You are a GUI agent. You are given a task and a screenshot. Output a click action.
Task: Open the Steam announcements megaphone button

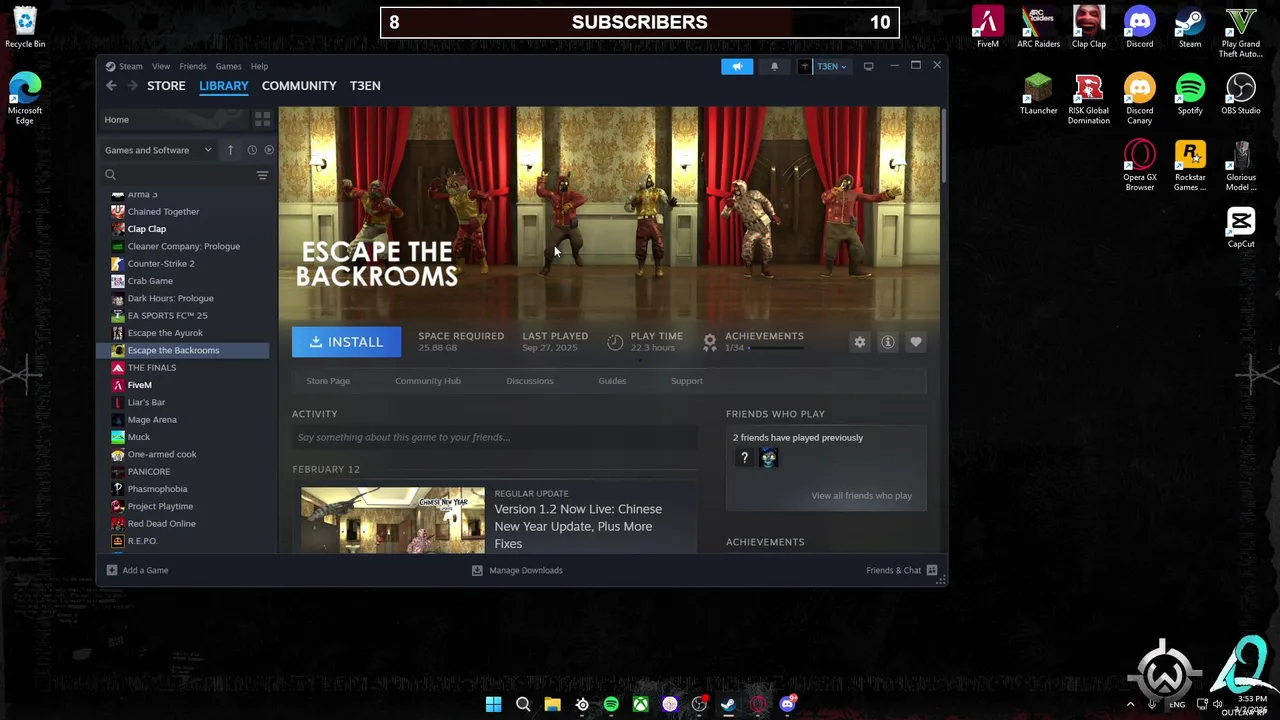pyautogui.click(x=737, y=66)
